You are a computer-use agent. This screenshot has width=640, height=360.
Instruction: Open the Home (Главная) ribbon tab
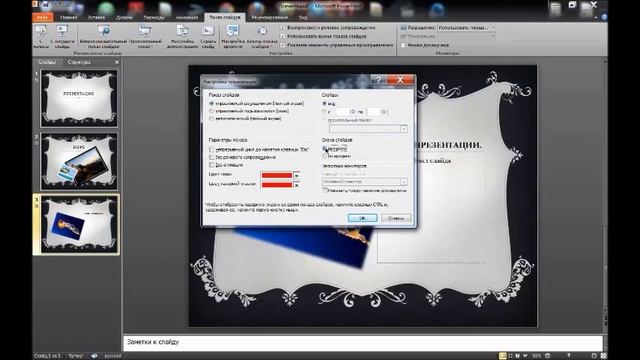click(69, 18)
